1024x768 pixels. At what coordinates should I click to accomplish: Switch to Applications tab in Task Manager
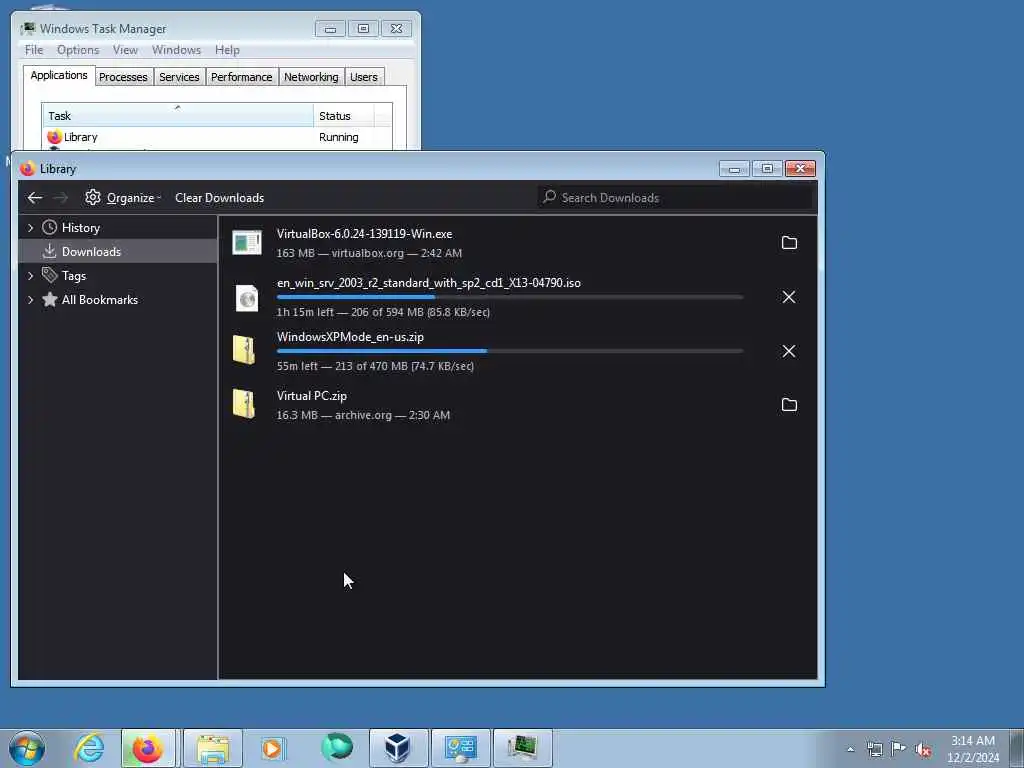coord(59,75)
